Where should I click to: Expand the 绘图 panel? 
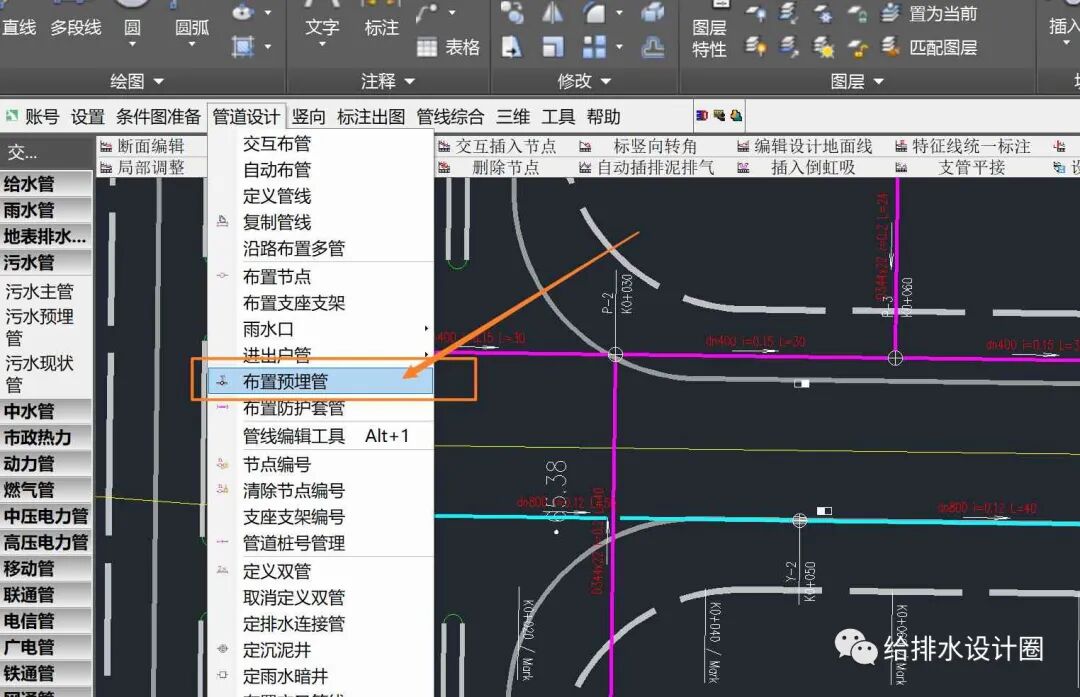tap(137, 81)
